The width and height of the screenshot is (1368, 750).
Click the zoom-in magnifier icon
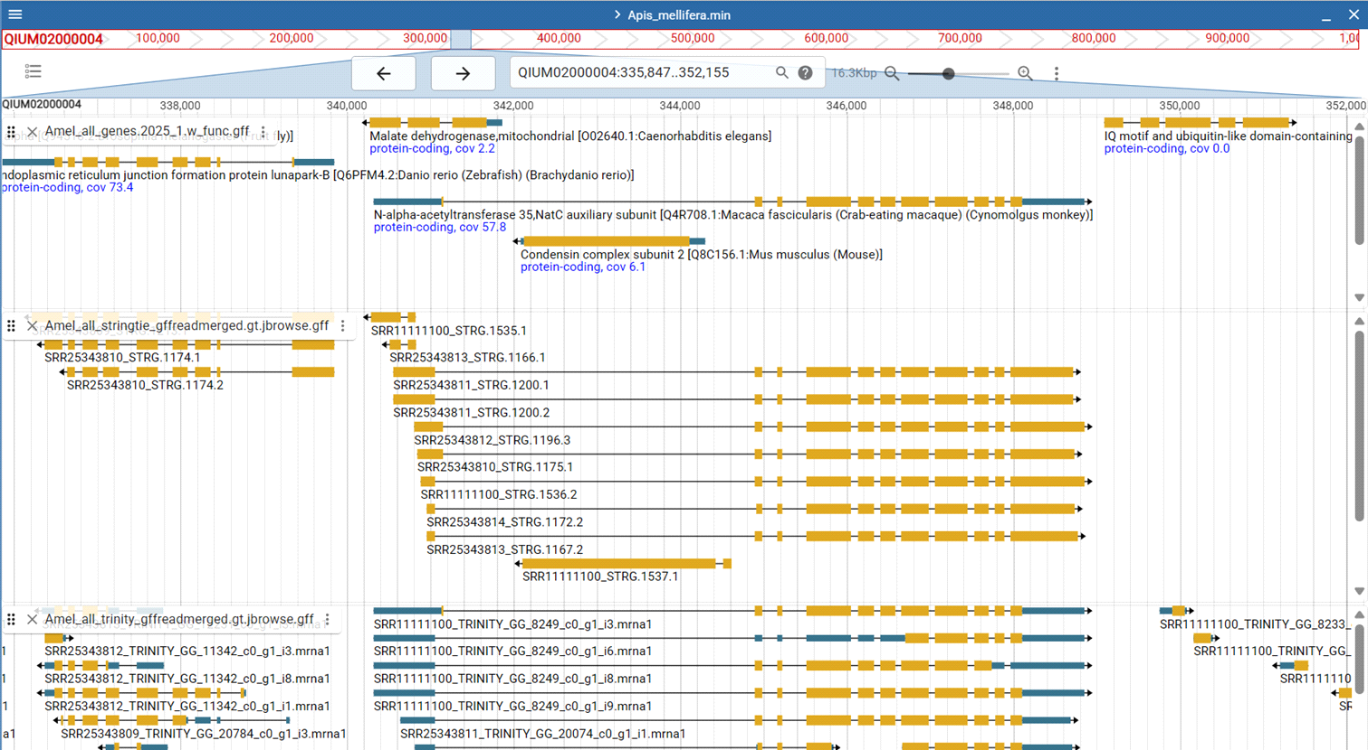1024,72
